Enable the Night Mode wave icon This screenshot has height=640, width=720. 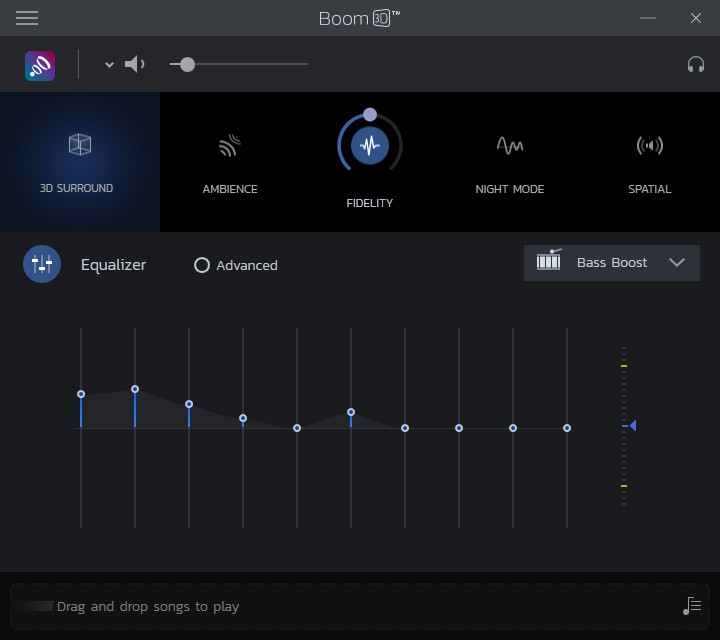coord(510,145)
